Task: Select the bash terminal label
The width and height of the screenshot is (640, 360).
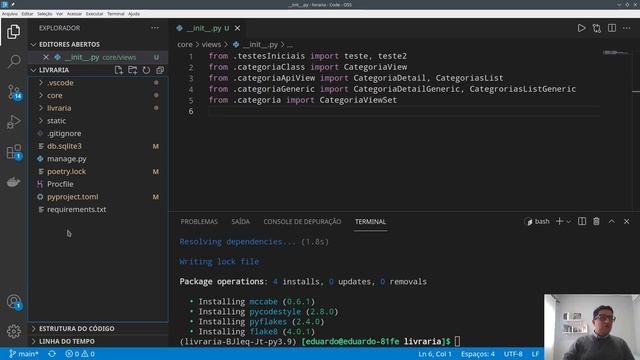Action: 538,222
